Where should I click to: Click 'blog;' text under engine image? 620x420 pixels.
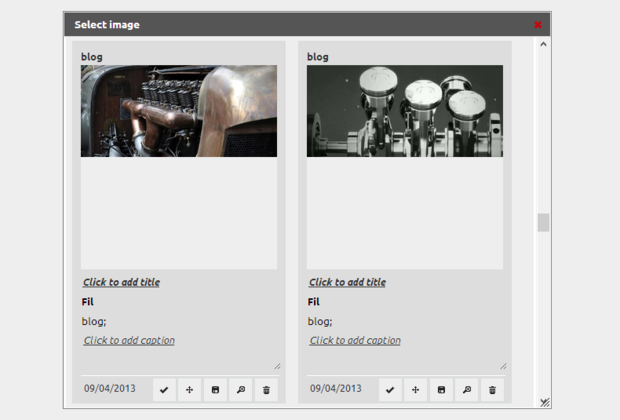pos(94,322)
